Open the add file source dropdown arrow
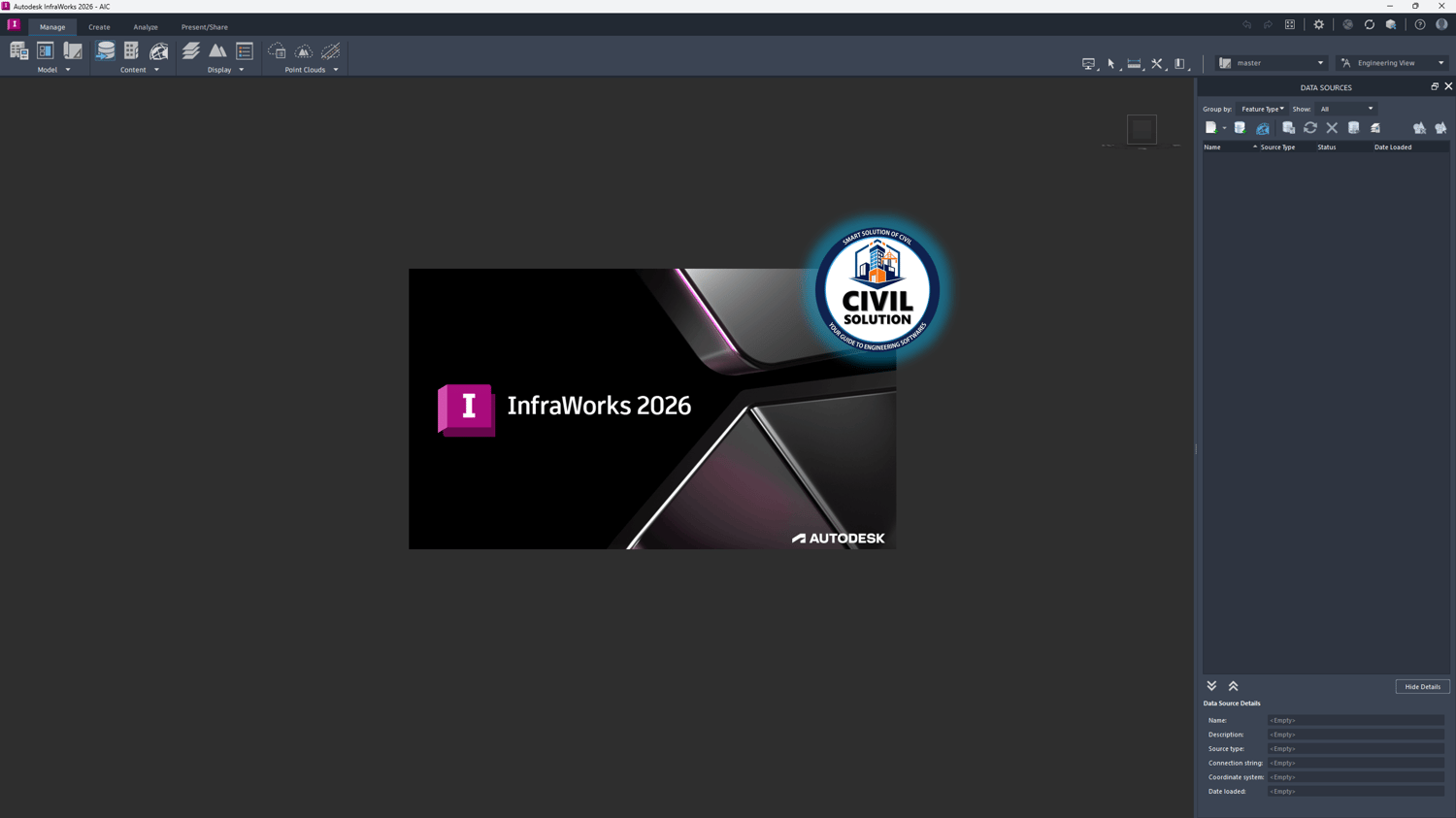Image resolution: width=1456 pixels, height=818 pixels. 1224,129
